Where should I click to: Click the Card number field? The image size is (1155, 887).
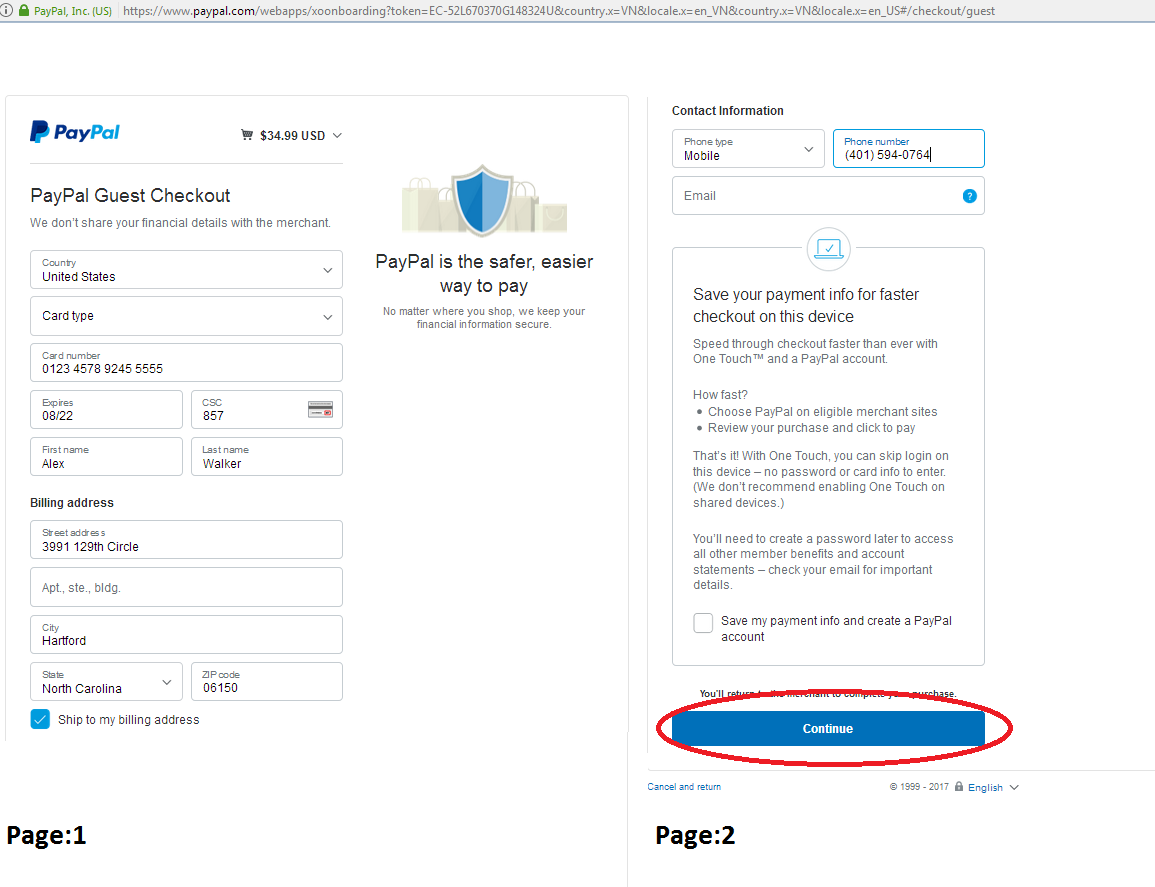(x=186, y=362)
